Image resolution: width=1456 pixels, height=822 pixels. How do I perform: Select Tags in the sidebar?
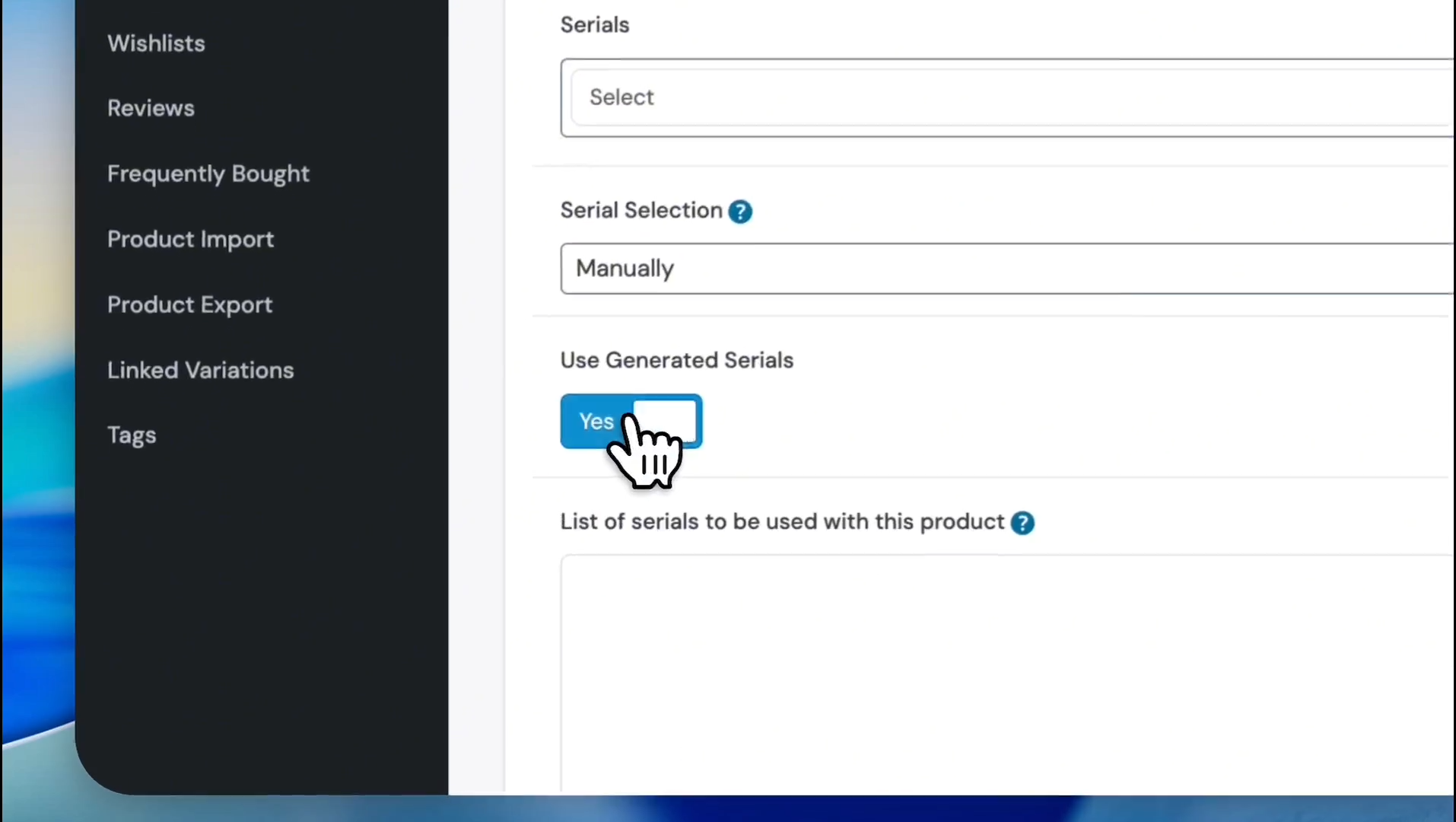tap(132, 435)
